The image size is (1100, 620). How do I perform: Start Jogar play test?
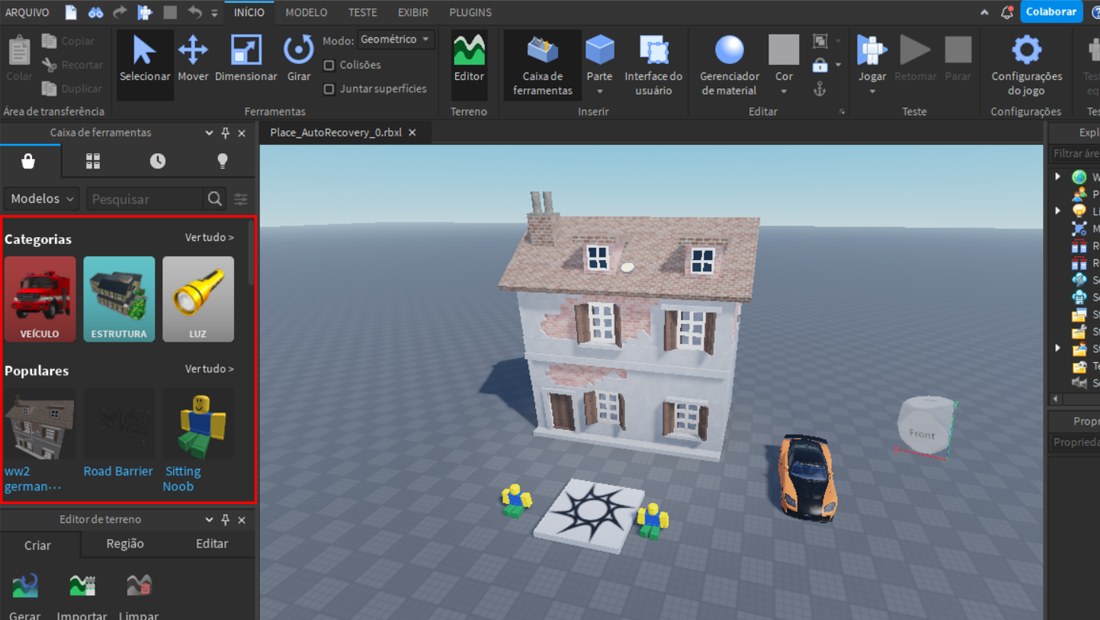(x=872, y=59)
